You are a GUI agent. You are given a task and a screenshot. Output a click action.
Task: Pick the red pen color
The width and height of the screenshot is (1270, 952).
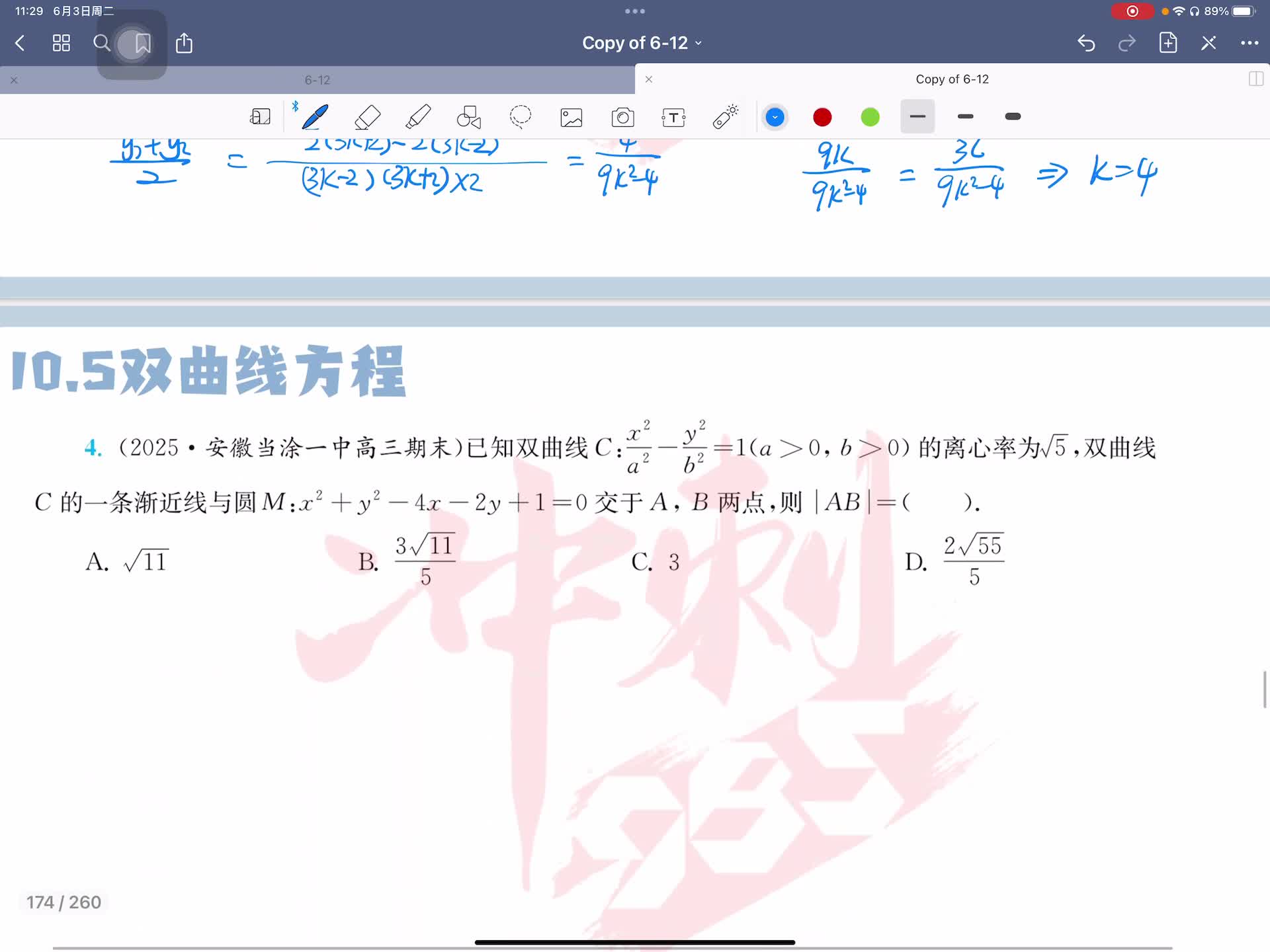click(822, 117)
